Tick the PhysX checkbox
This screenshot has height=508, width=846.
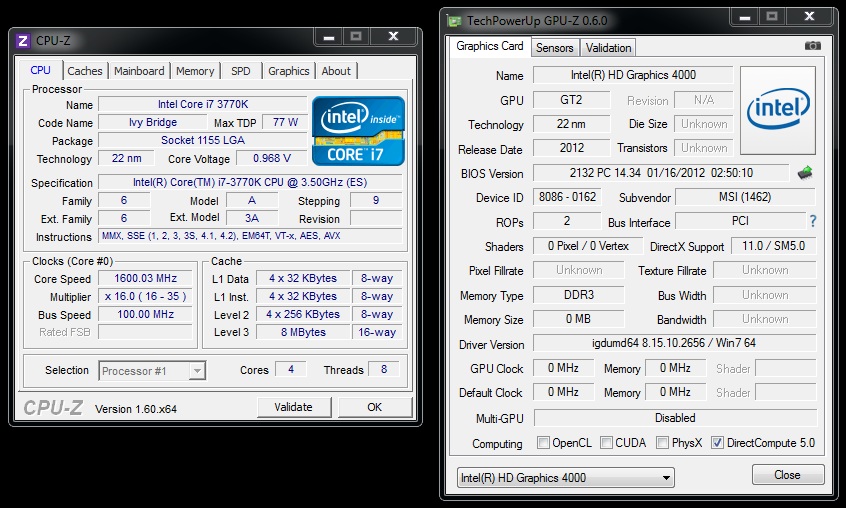(662, 443)
